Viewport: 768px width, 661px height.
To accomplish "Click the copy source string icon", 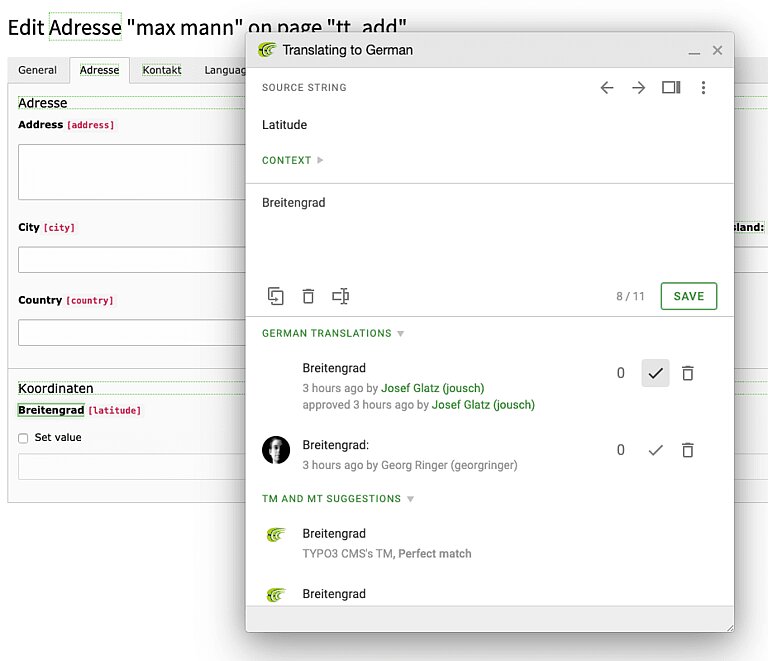I will 276,296.
